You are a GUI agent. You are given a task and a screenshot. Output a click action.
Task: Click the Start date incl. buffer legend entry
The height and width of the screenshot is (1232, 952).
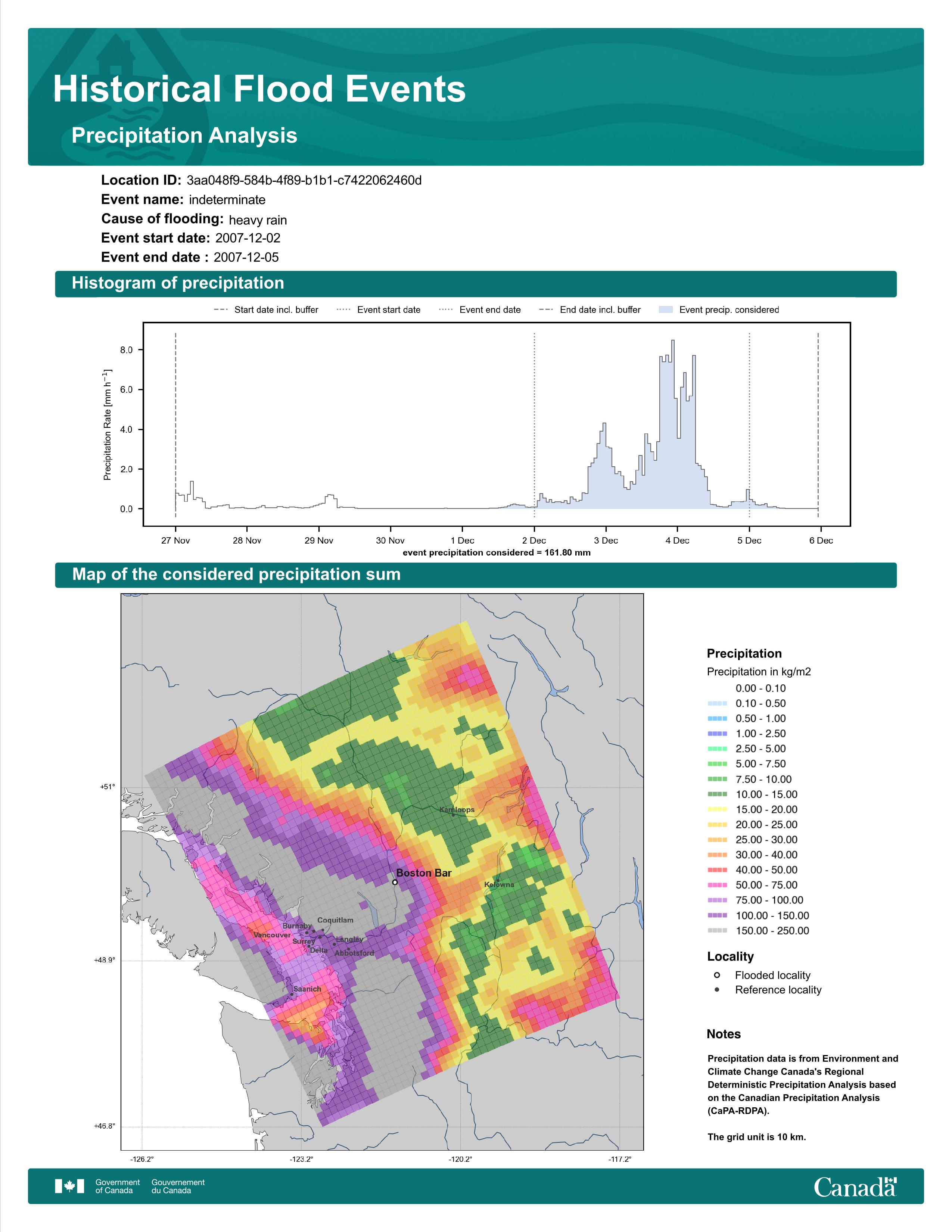pos(266,310)
